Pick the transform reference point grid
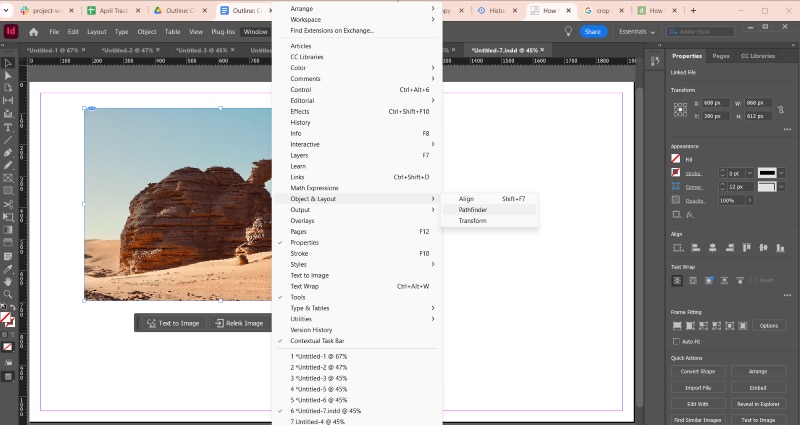This screenshot has height=425, width=800. [680, 110]
